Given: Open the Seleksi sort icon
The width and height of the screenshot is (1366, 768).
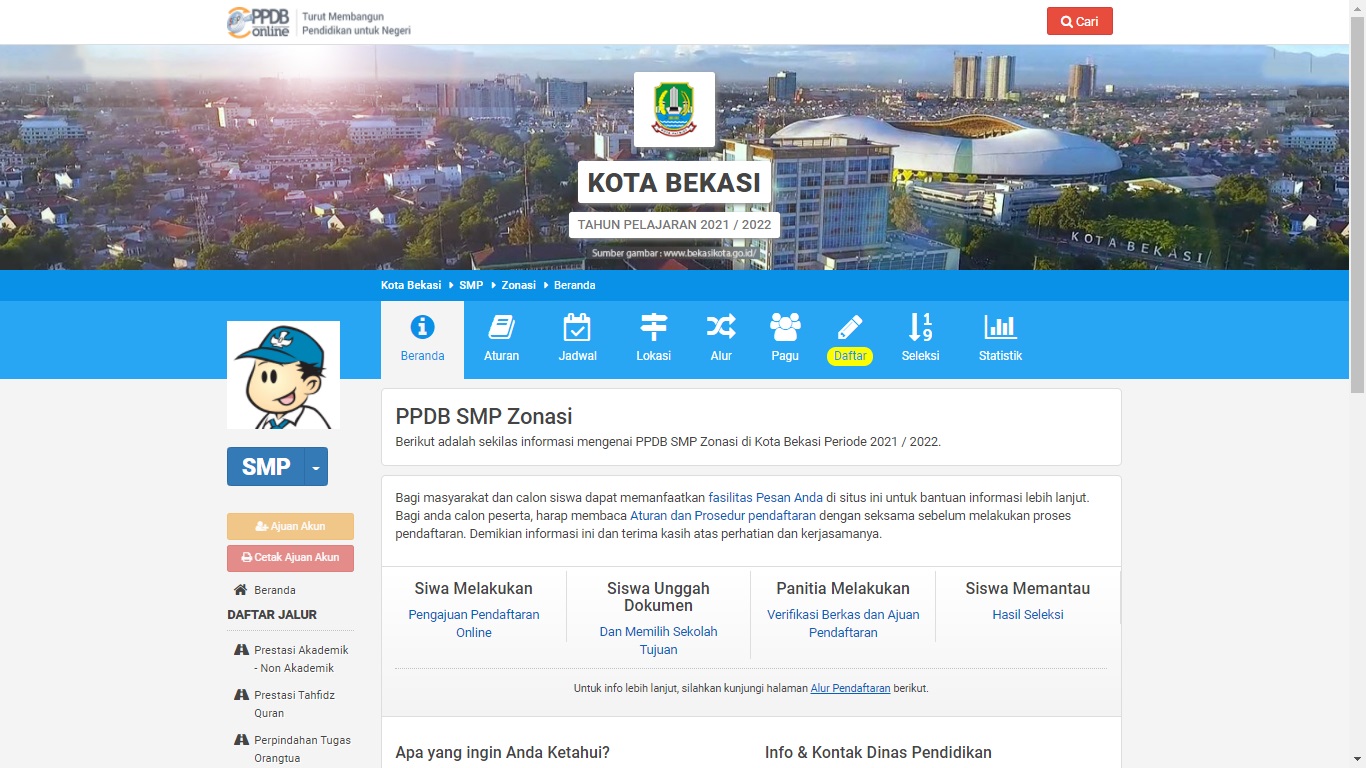Looking at the screenshot, I should pyautogui.click(x=920, y=327).
